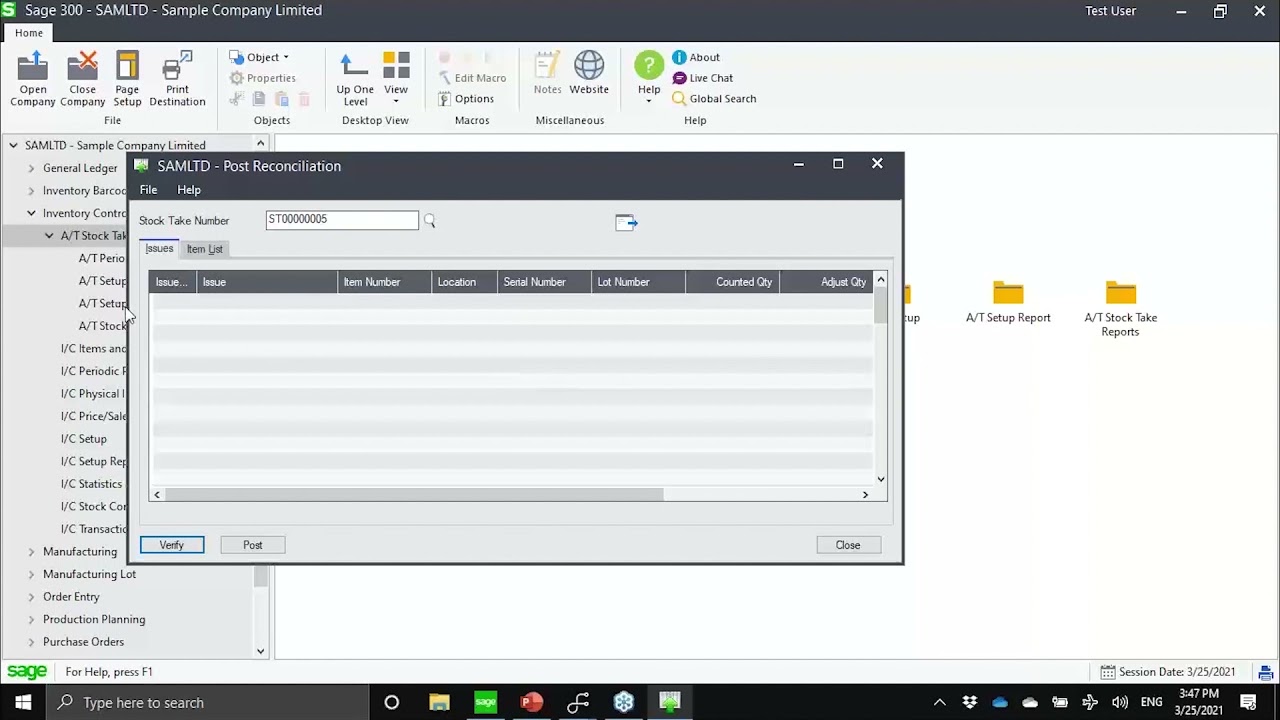Select the I/C Setup tree item
Screen dimensions: 1280x720
[83, 439]
